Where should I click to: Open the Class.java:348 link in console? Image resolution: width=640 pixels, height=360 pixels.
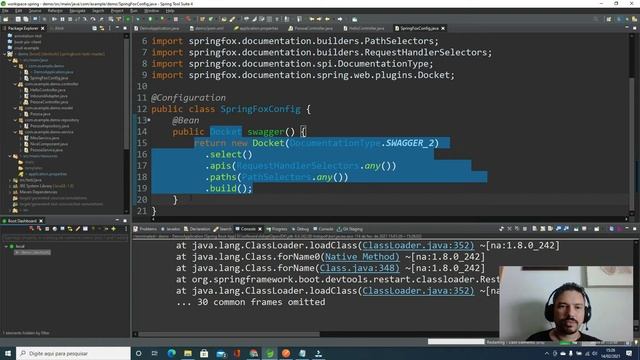point(359,269)
